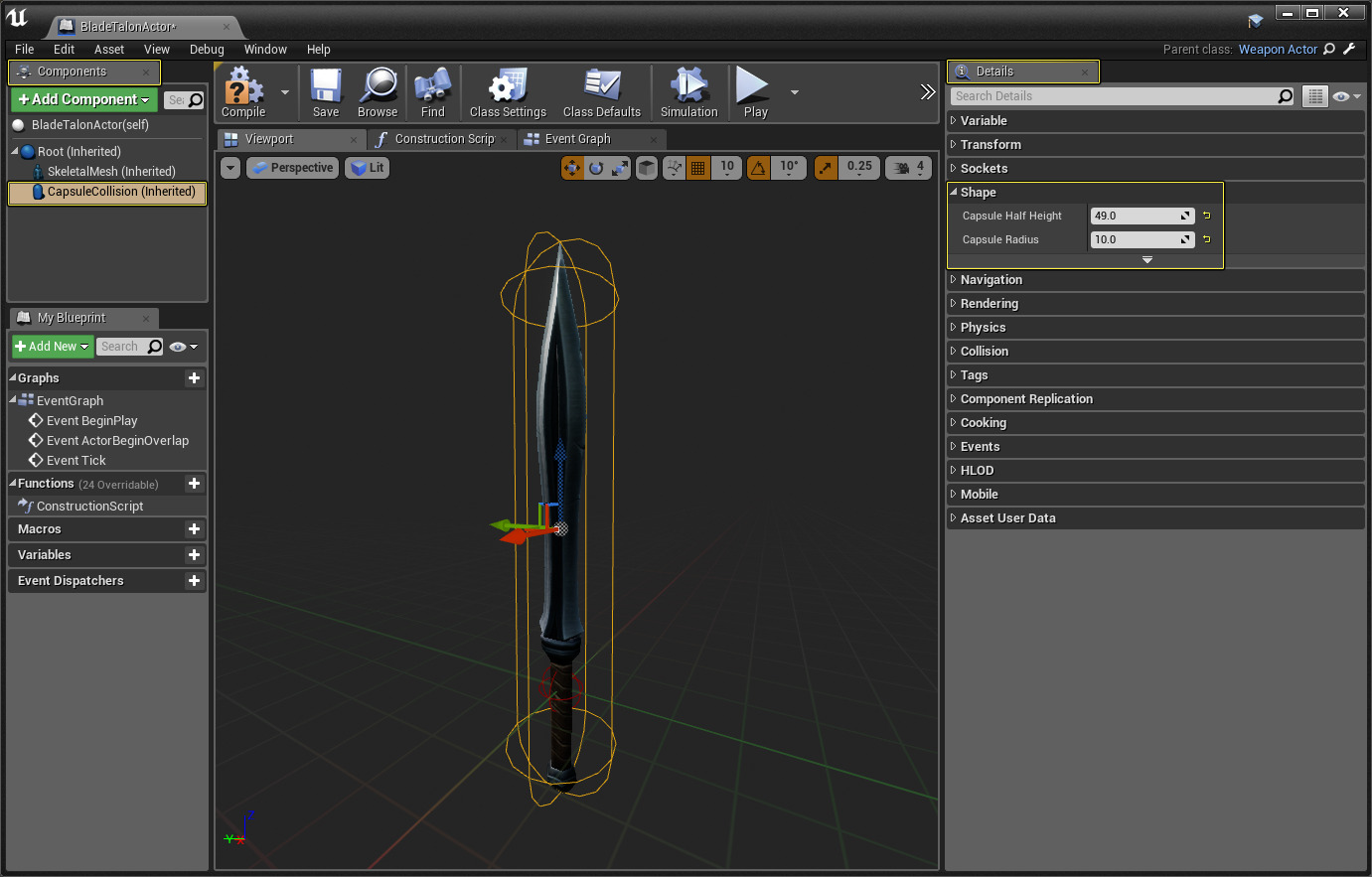Click the Compile blueprint icon
The width and height of the screenshot is (1372, 877).
click(243, 89)
